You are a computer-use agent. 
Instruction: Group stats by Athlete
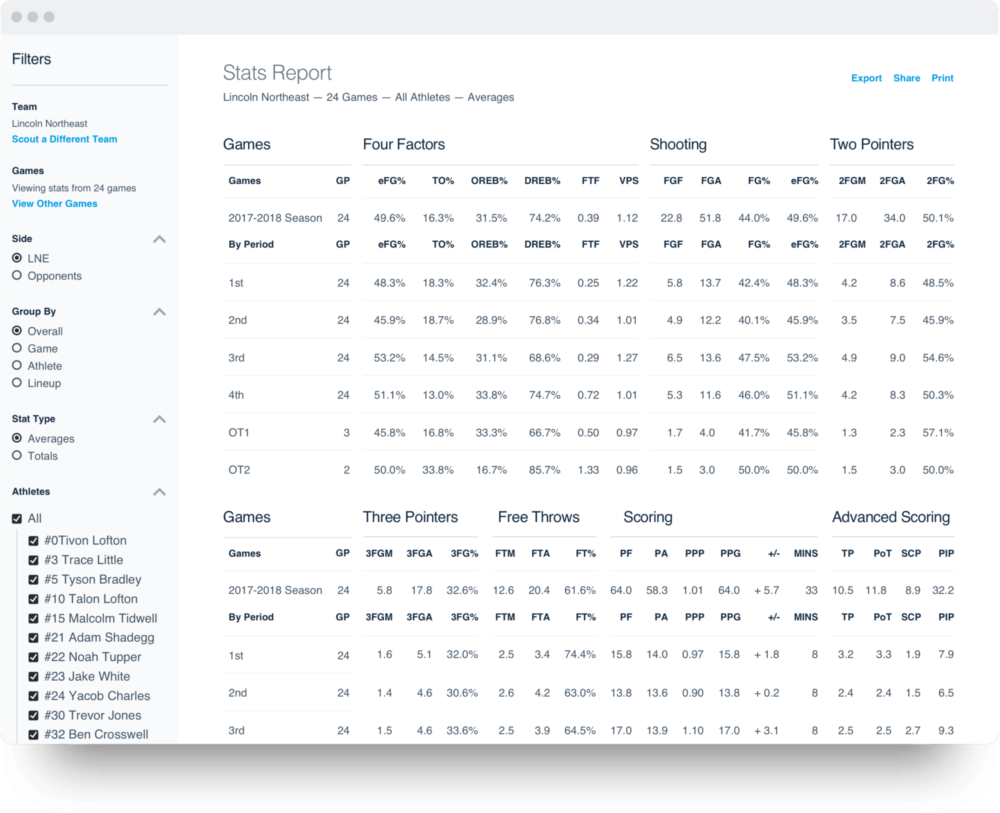coord(17,366)
